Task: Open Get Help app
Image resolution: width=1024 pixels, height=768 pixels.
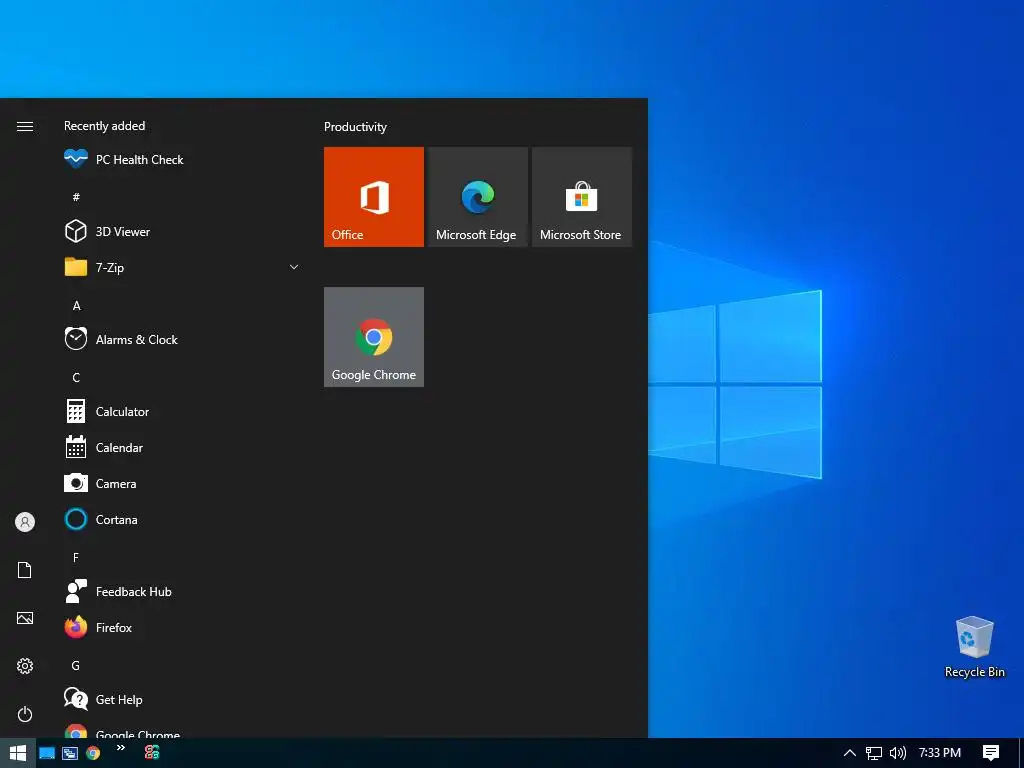Action: click(181, 699)
